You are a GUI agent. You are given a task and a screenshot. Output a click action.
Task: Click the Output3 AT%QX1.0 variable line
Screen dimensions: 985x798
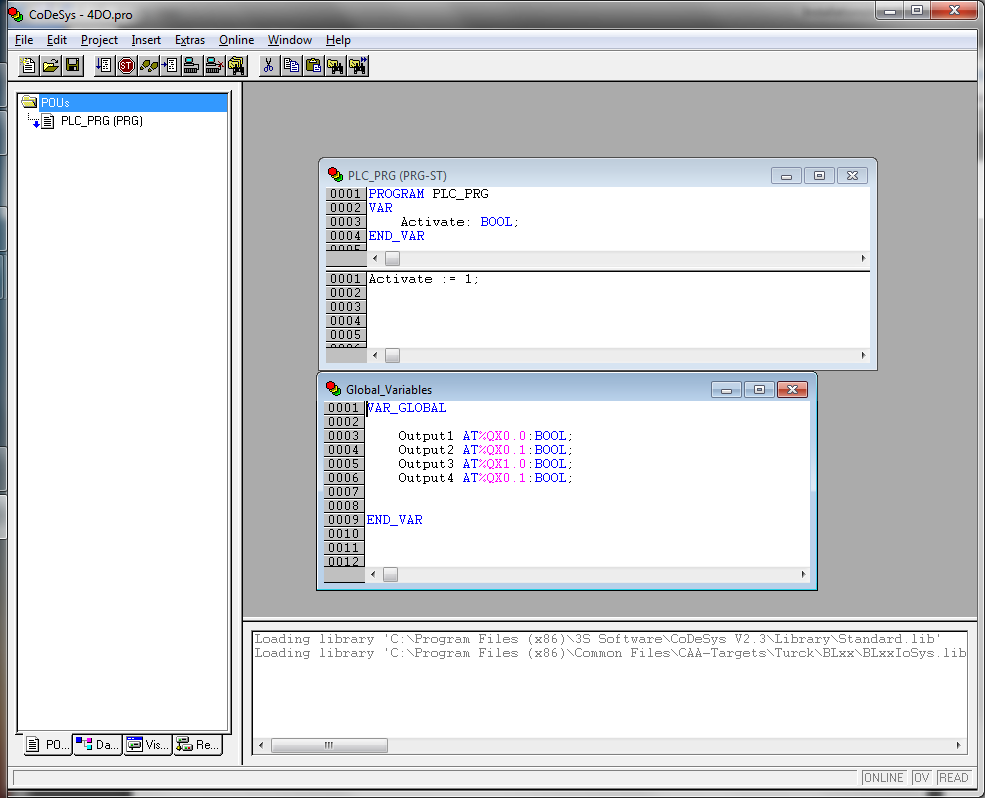[486, 464]
